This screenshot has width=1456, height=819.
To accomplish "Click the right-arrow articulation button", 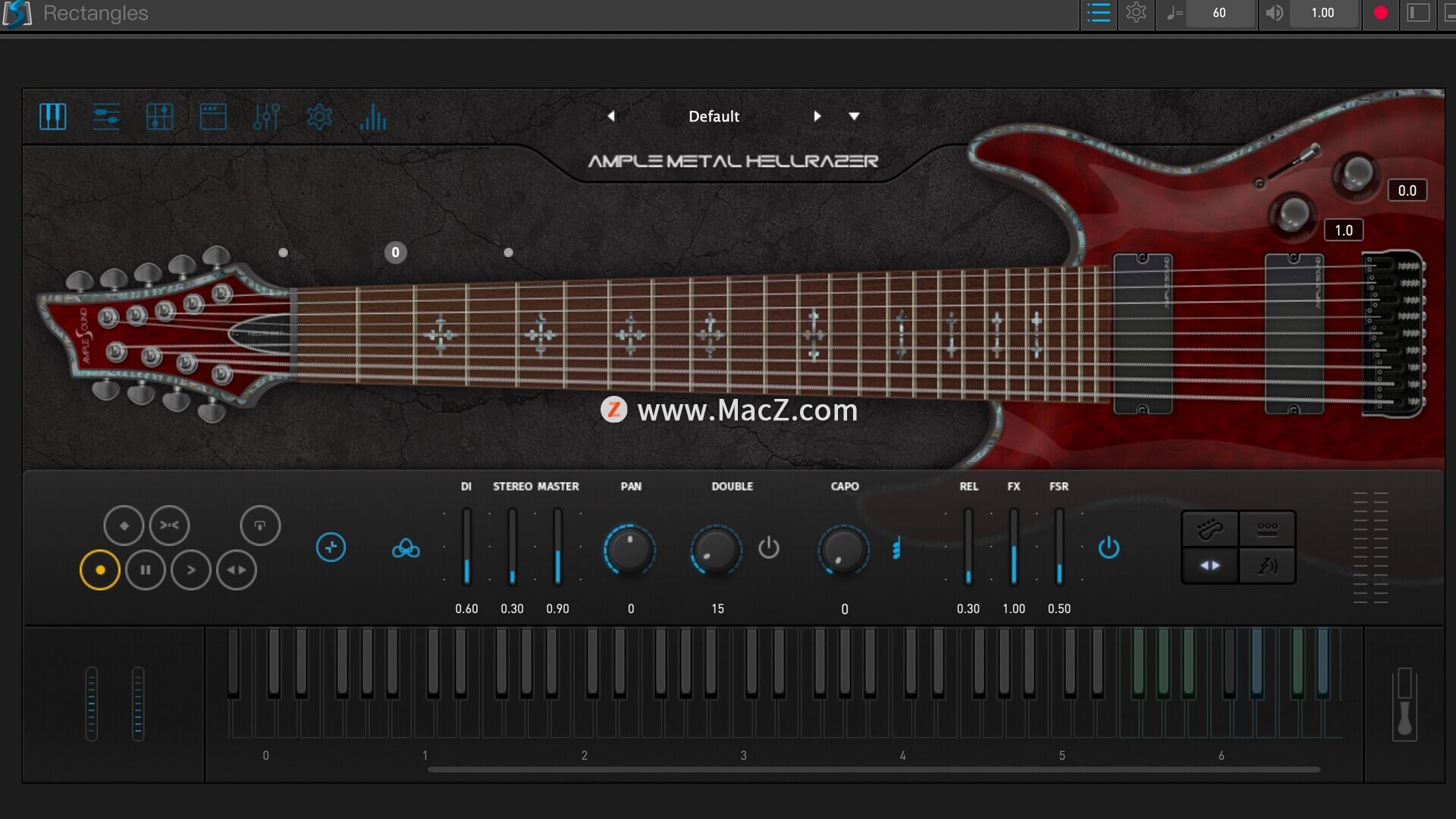I will [x=191, y=570].
